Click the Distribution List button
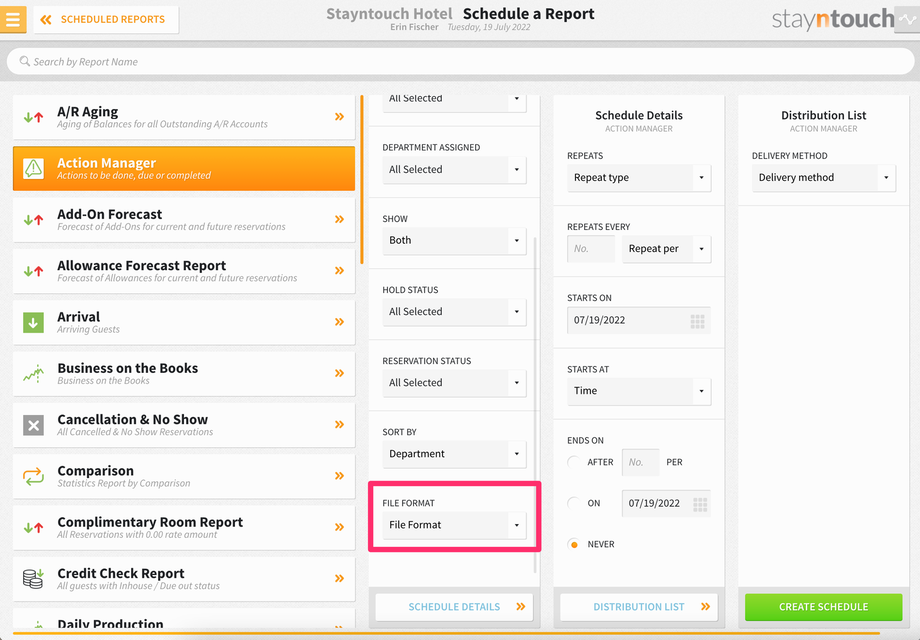This screenshot has height=640, width=920. click(639, 607)
